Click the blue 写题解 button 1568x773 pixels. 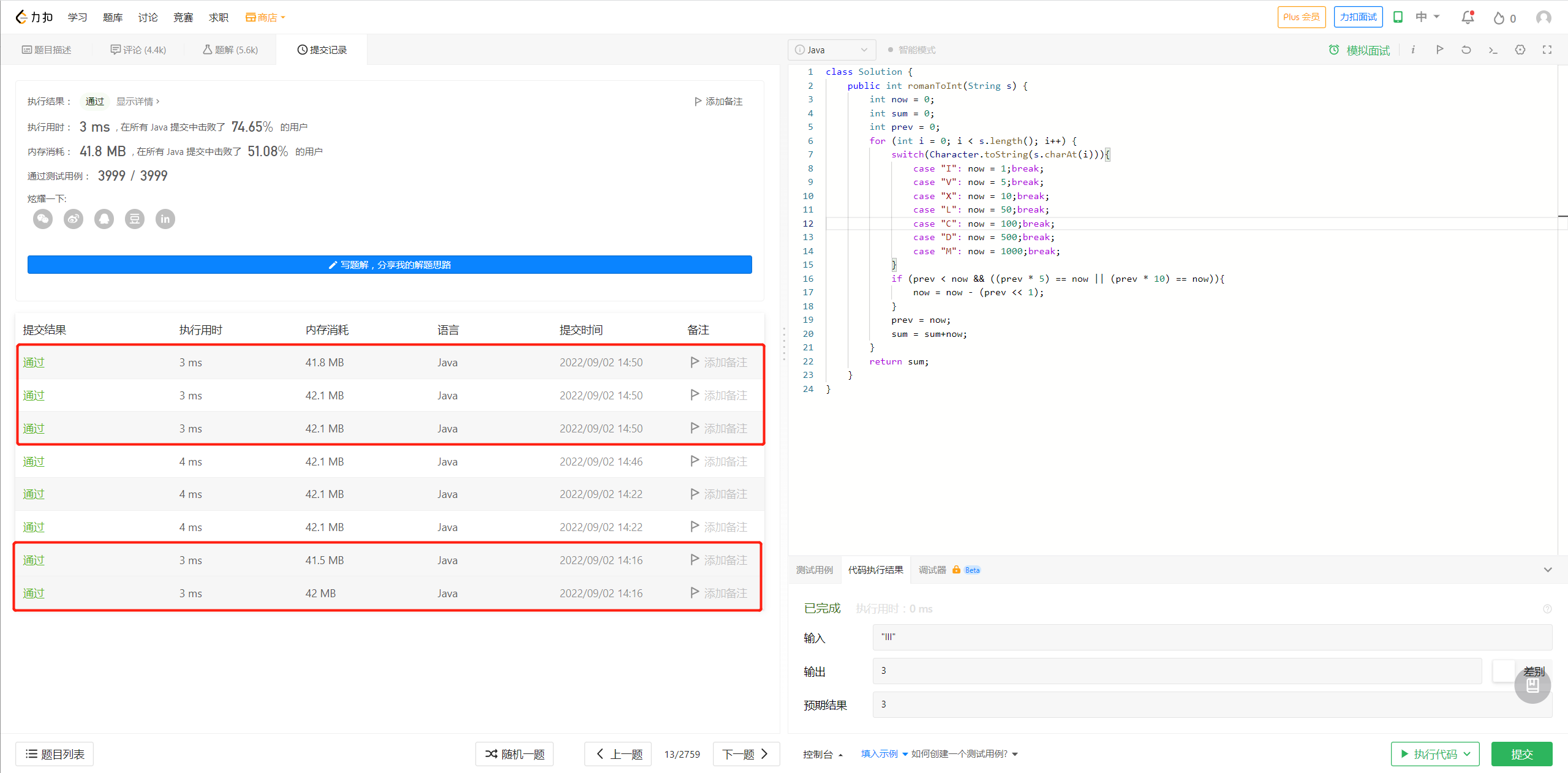[390, 265]
